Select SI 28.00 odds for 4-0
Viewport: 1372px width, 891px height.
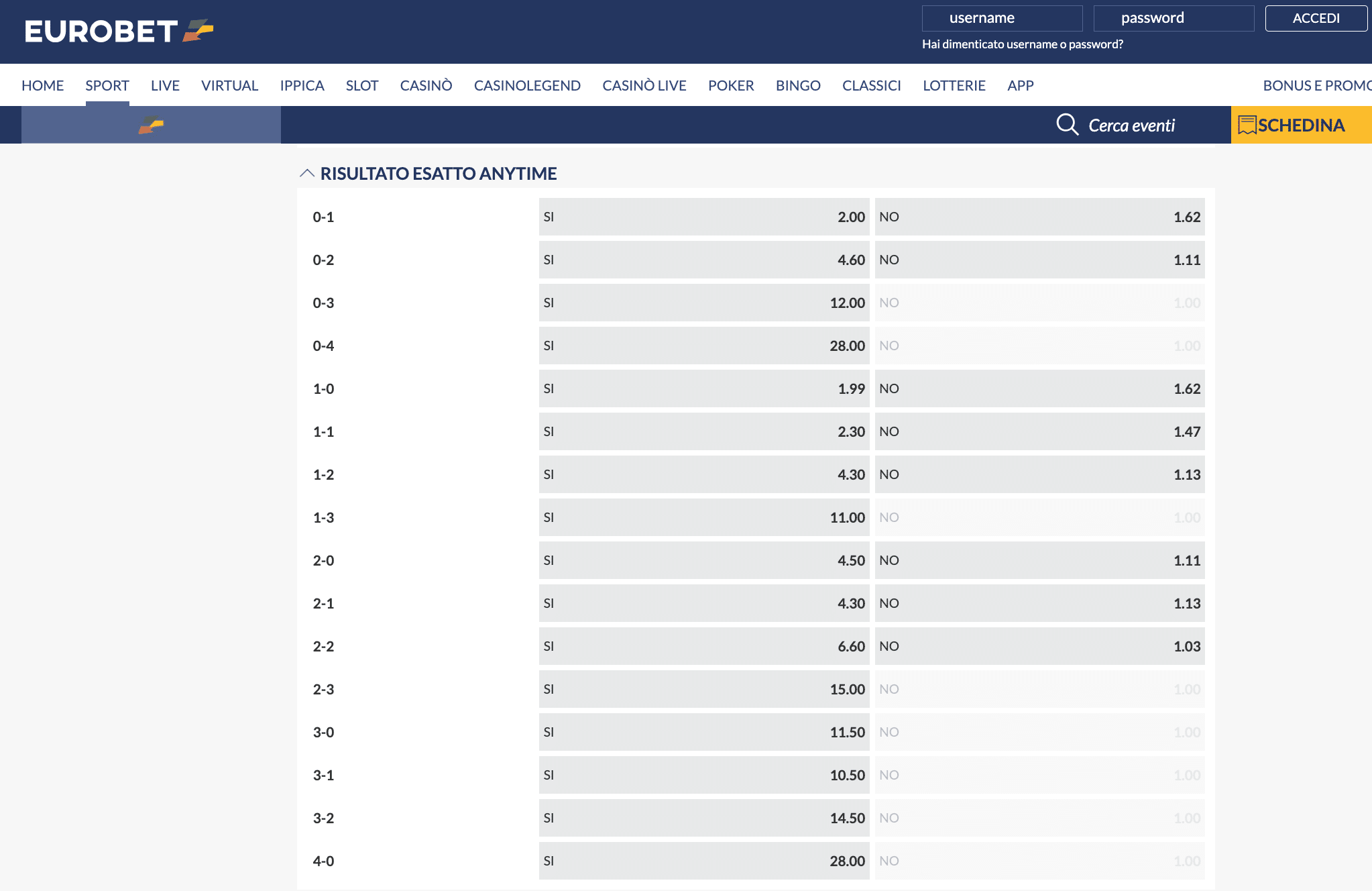pos(703,861)
